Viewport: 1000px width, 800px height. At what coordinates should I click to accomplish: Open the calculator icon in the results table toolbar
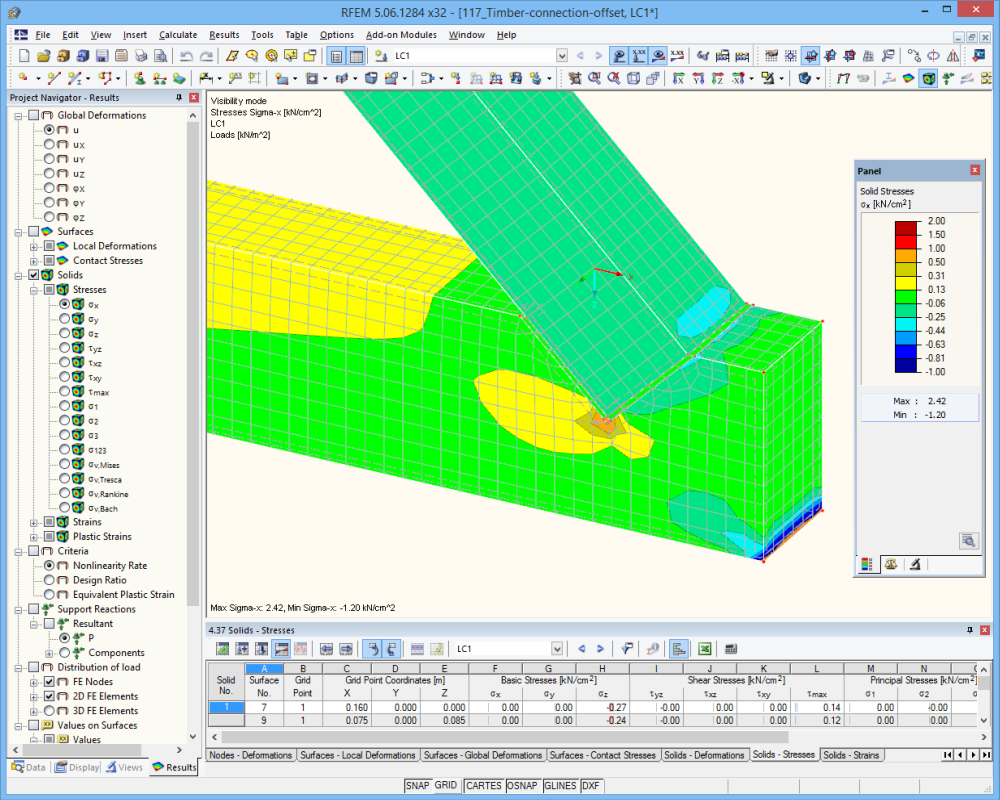[730, 648]
